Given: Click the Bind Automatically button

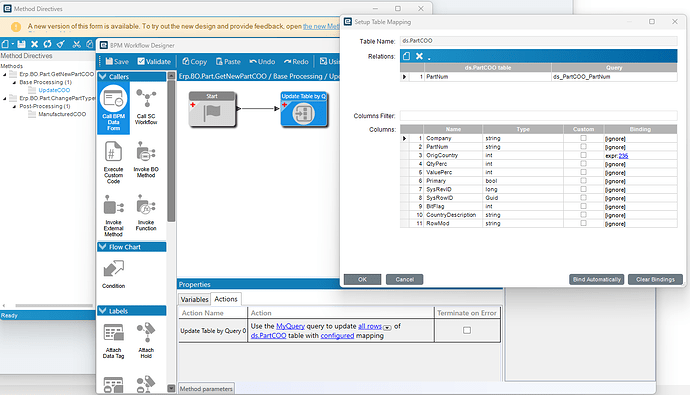Looking at the screenshot, I should click(597, 279).
